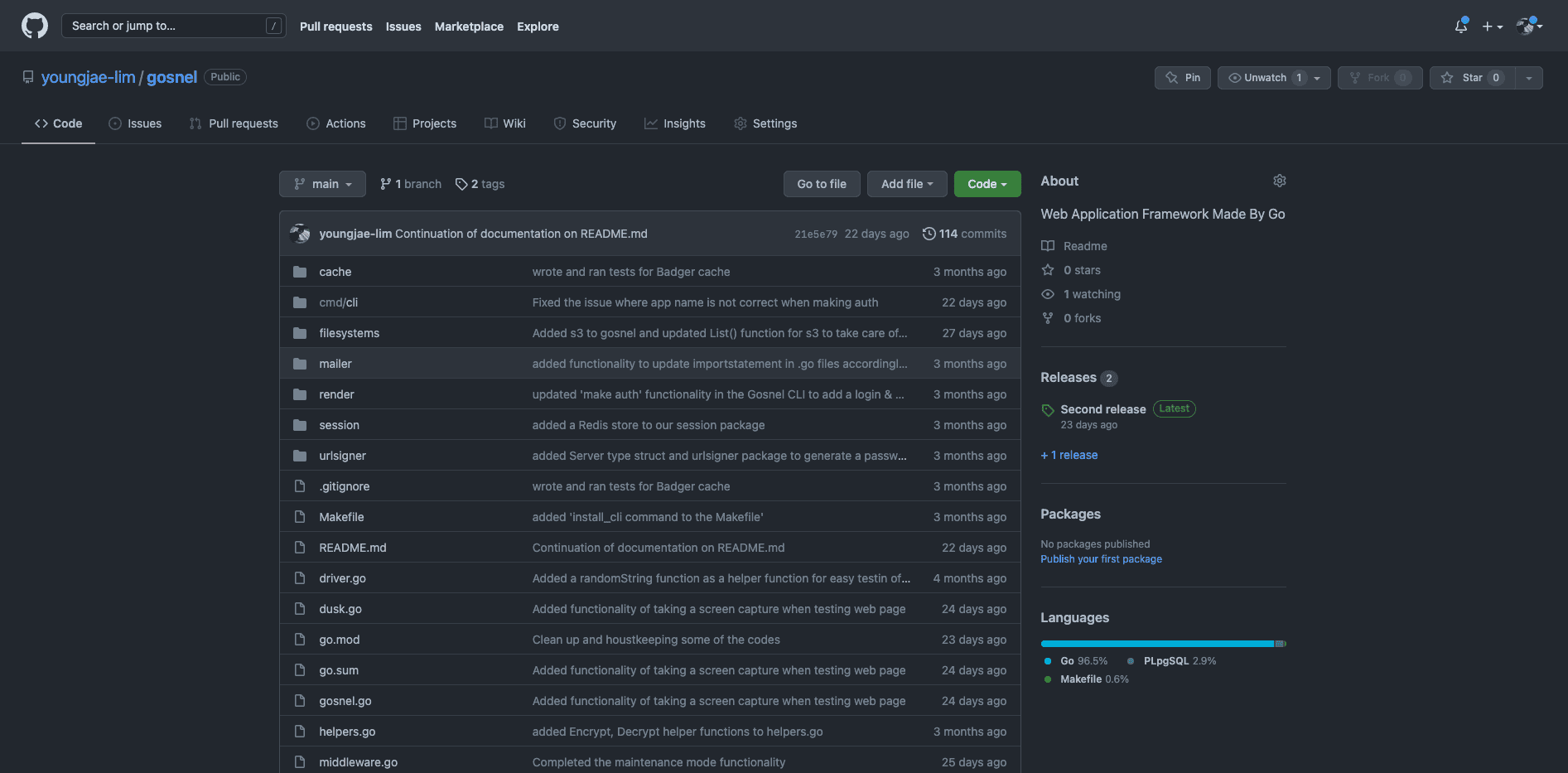
Task: Click the slash shortcut icon in search
Action: [273, 26]
